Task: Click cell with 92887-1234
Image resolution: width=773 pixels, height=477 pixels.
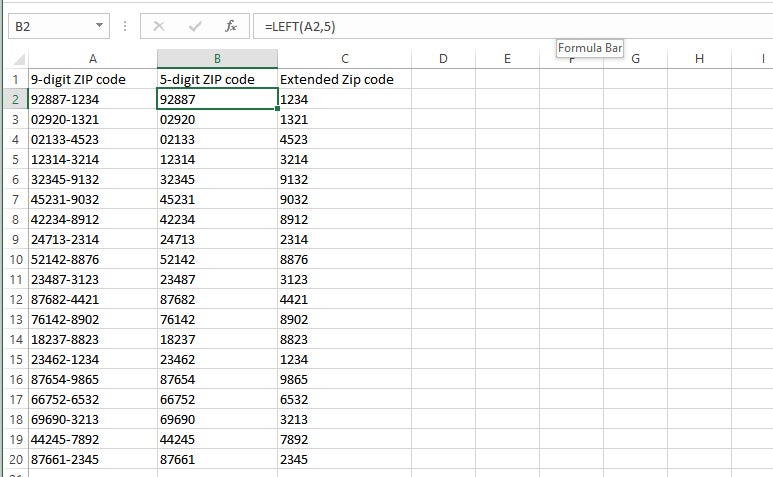Action: pos(93,100)
